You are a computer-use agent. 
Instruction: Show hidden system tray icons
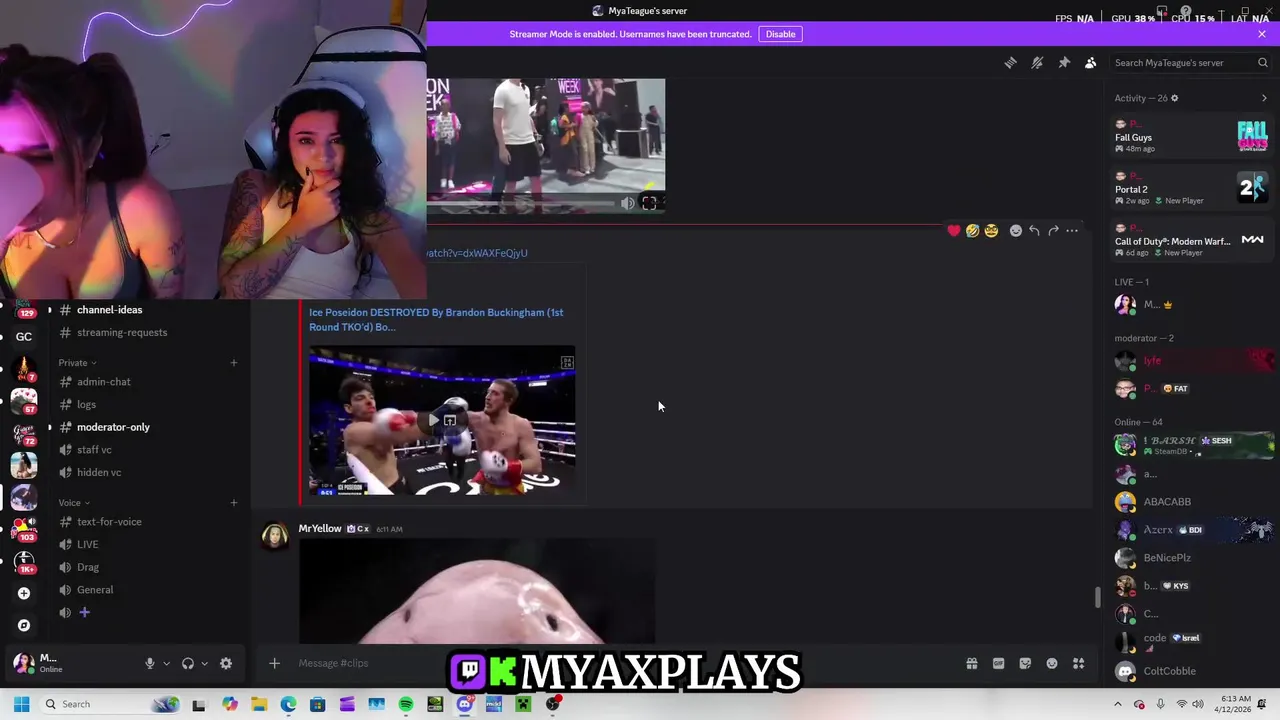(1118, 704)
